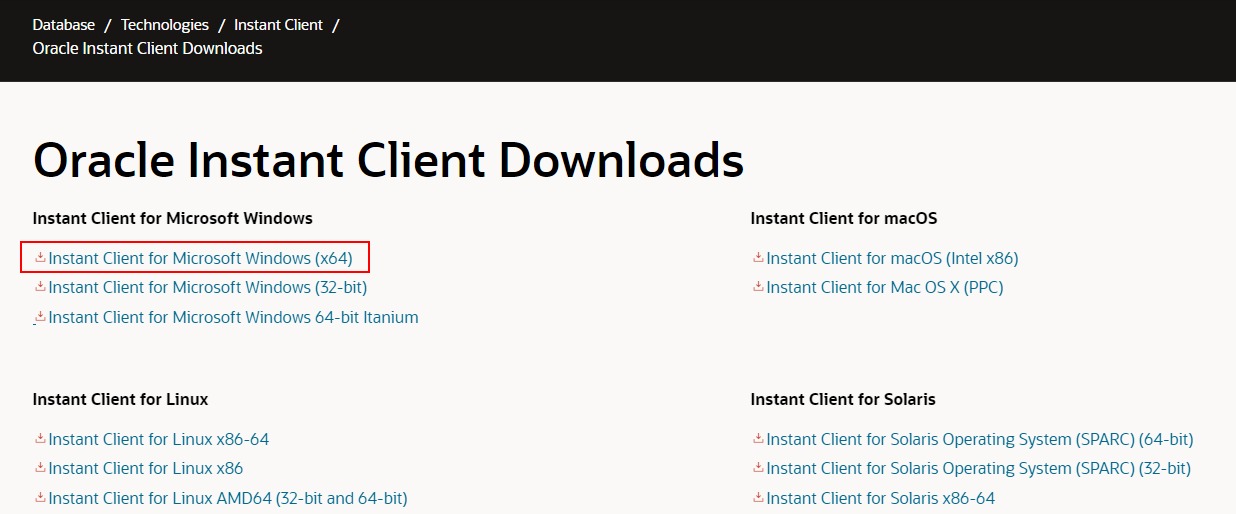
Task: Click download icon beside Solaris SPARC (32-bit)
Action: click(x=758, y=468)
